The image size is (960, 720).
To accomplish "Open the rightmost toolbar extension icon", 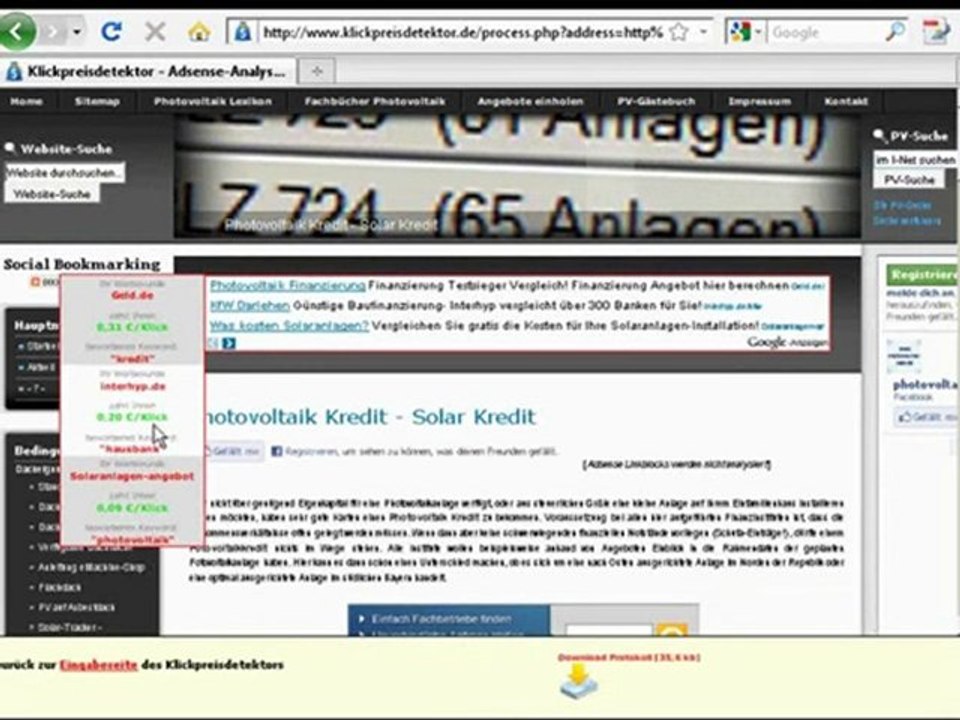I will [x=936, y=31].
